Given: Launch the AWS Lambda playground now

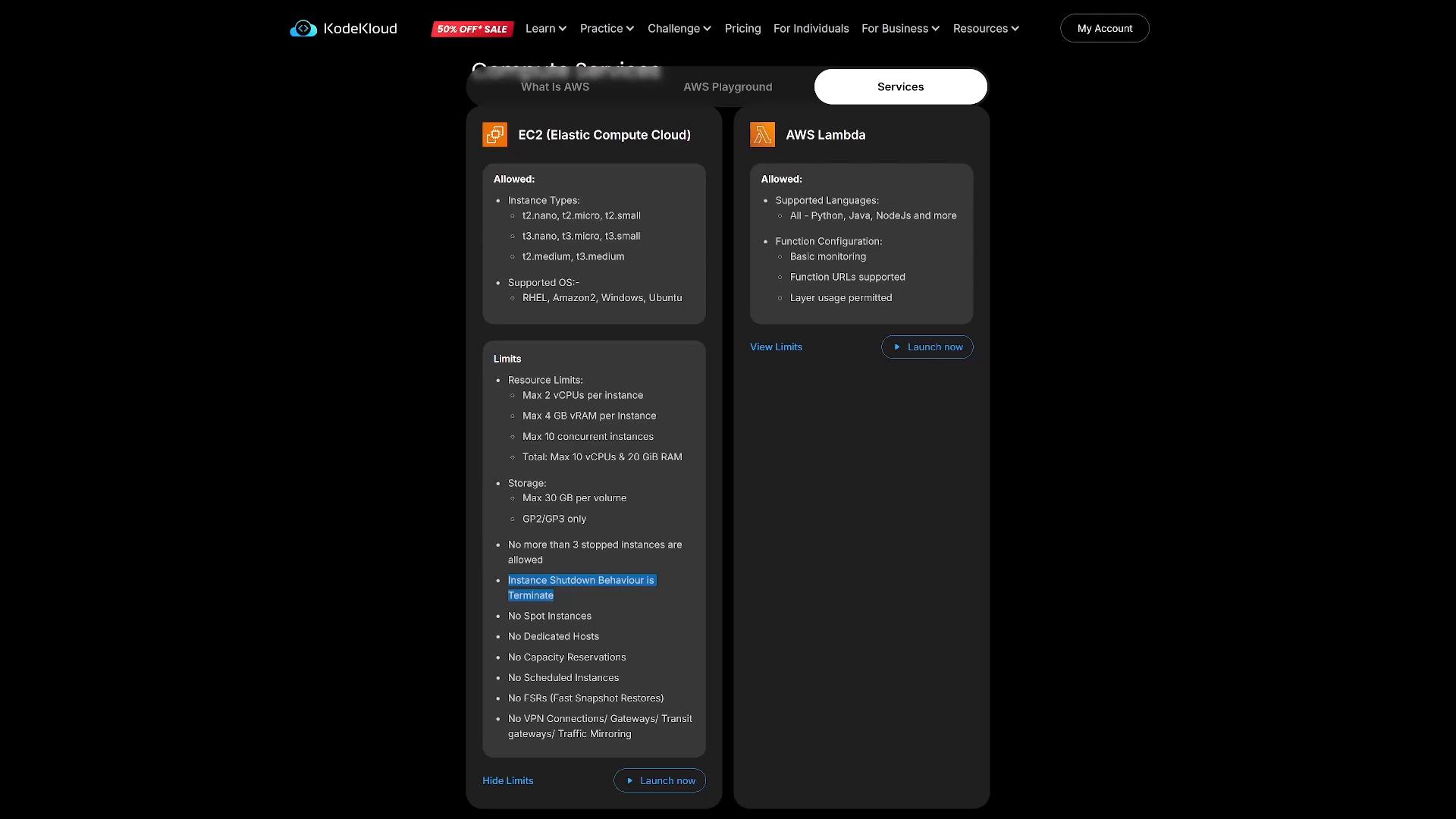Looking at the screenshot, I should (x=927, y=347).
